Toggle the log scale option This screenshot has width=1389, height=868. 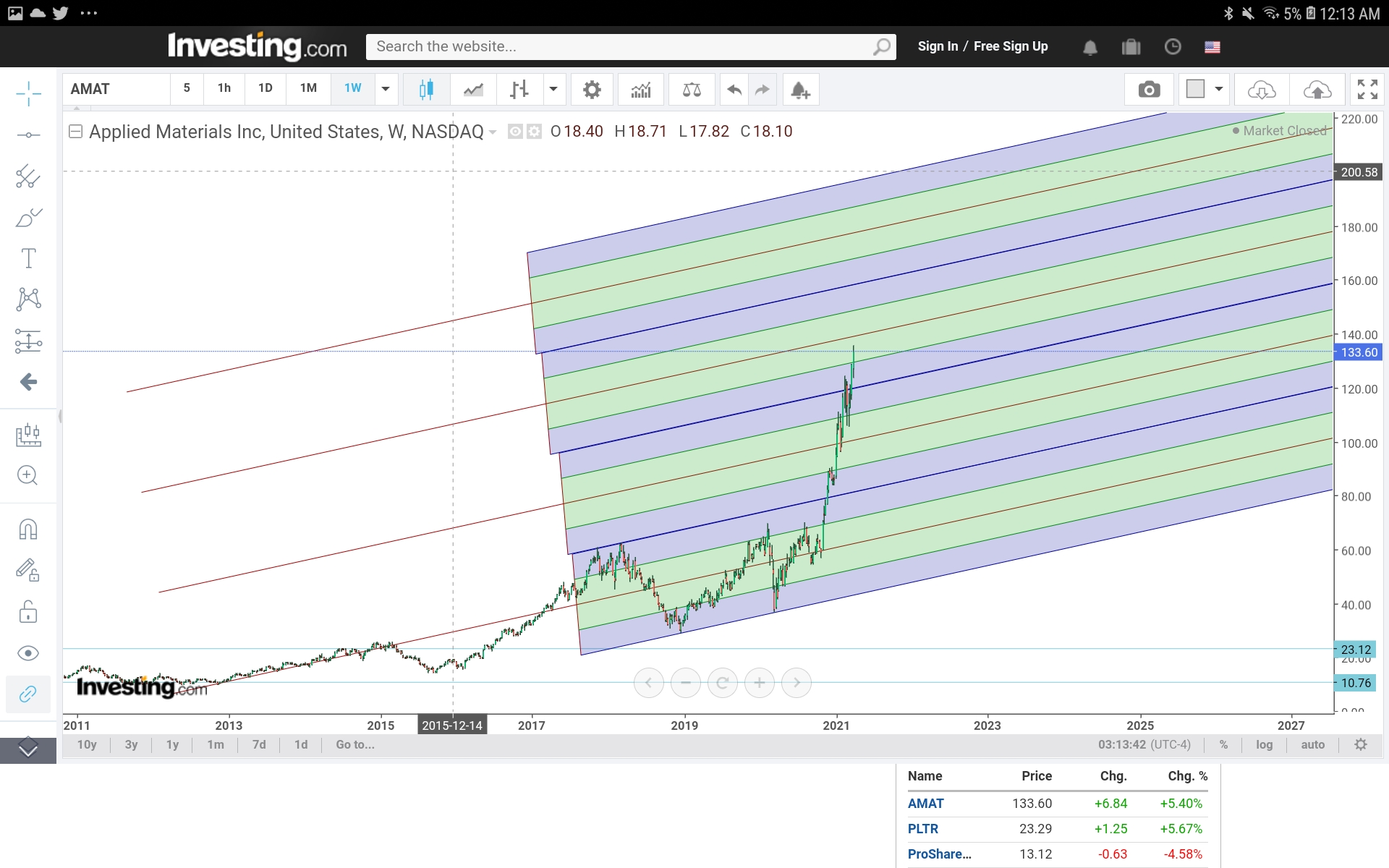pos(1264,744)
